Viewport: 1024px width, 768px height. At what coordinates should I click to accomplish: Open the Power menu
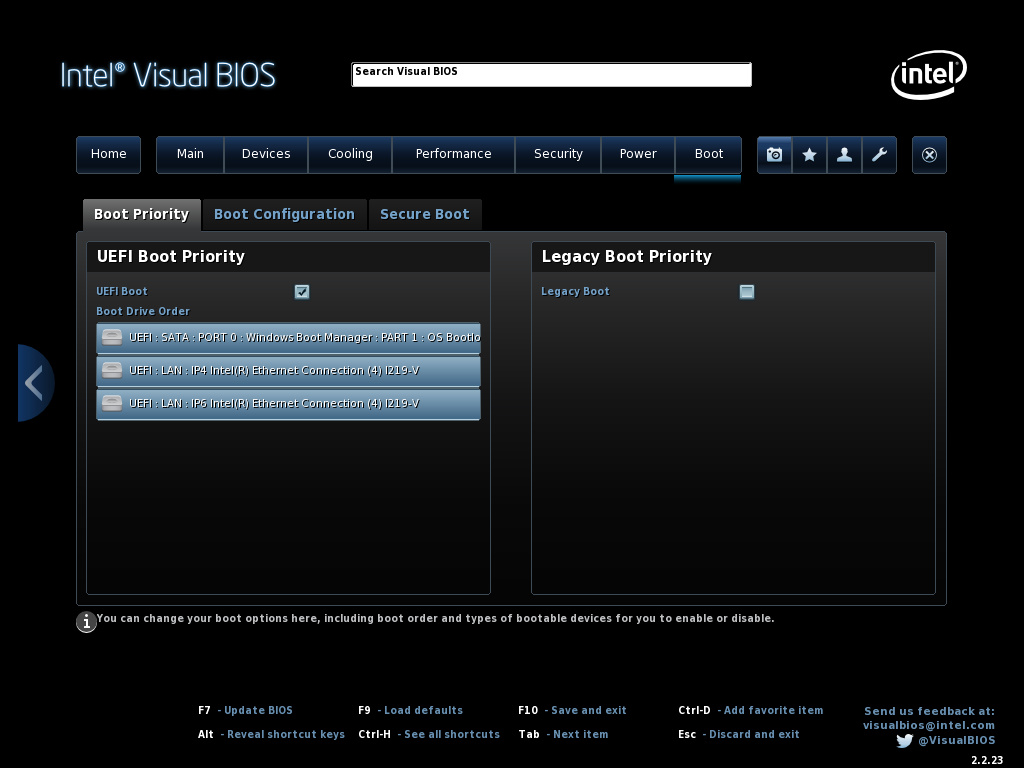pyautogui.click(x=638, y=155)
